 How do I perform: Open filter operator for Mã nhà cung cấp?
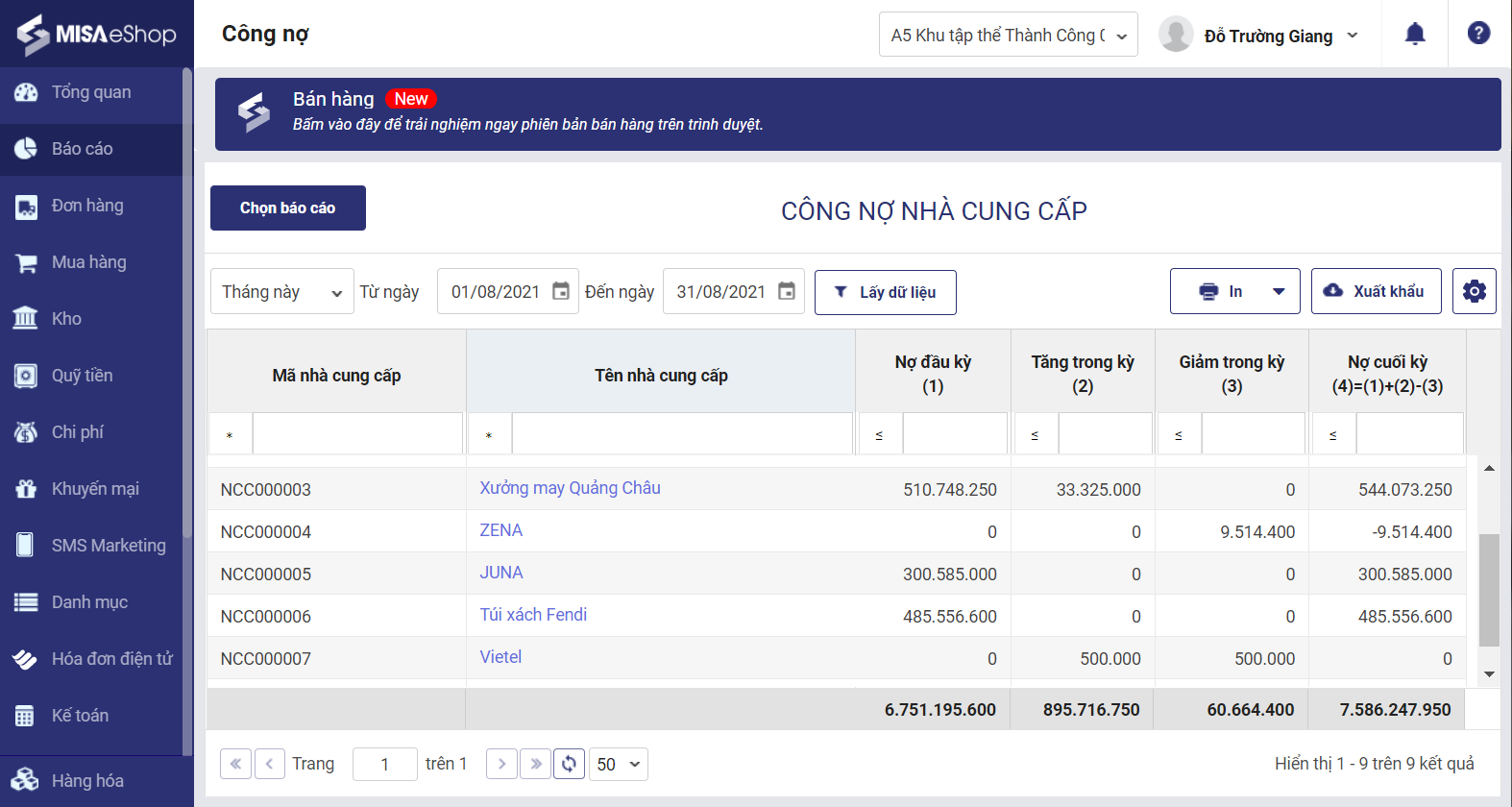230,434
